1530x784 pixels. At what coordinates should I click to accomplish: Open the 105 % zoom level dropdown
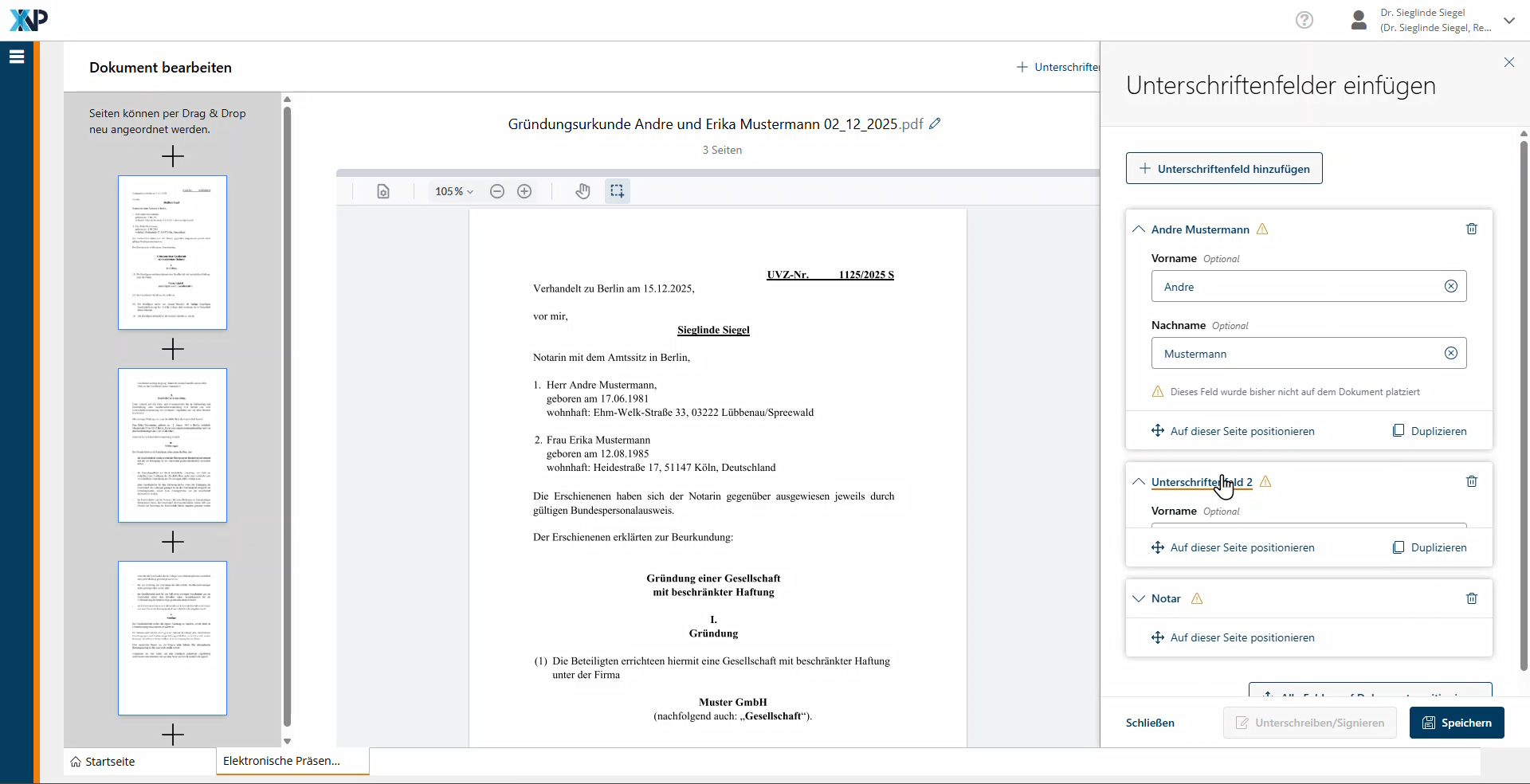pos(453,191)
